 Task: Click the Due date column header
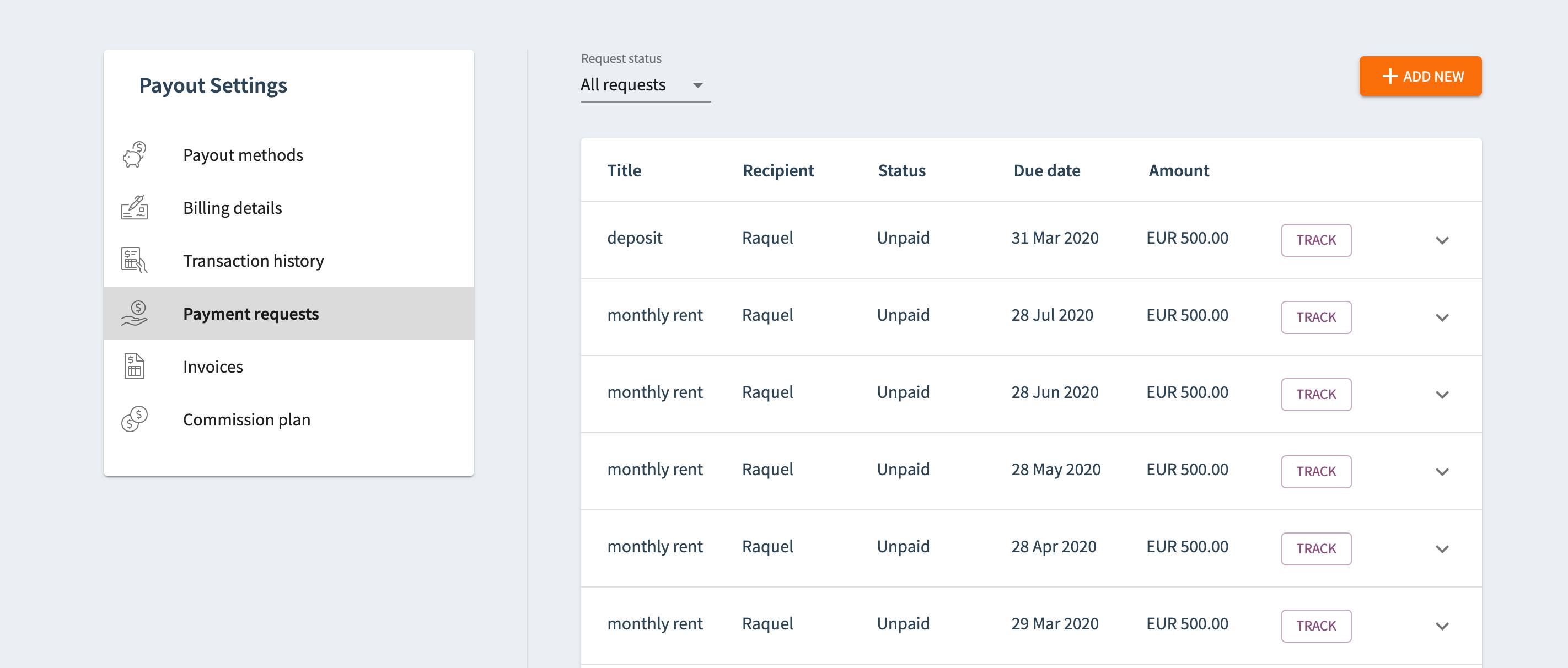click(1046, 170)
